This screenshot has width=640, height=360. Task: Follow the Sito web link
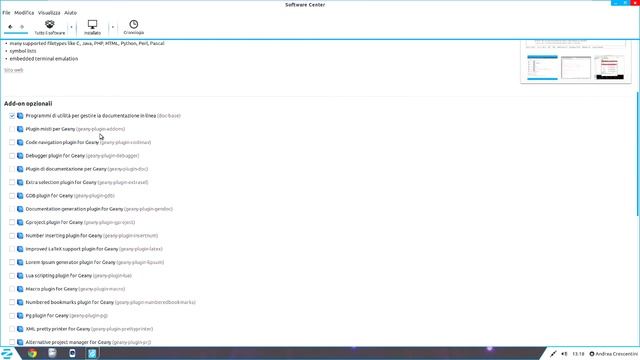coord(13,70)
